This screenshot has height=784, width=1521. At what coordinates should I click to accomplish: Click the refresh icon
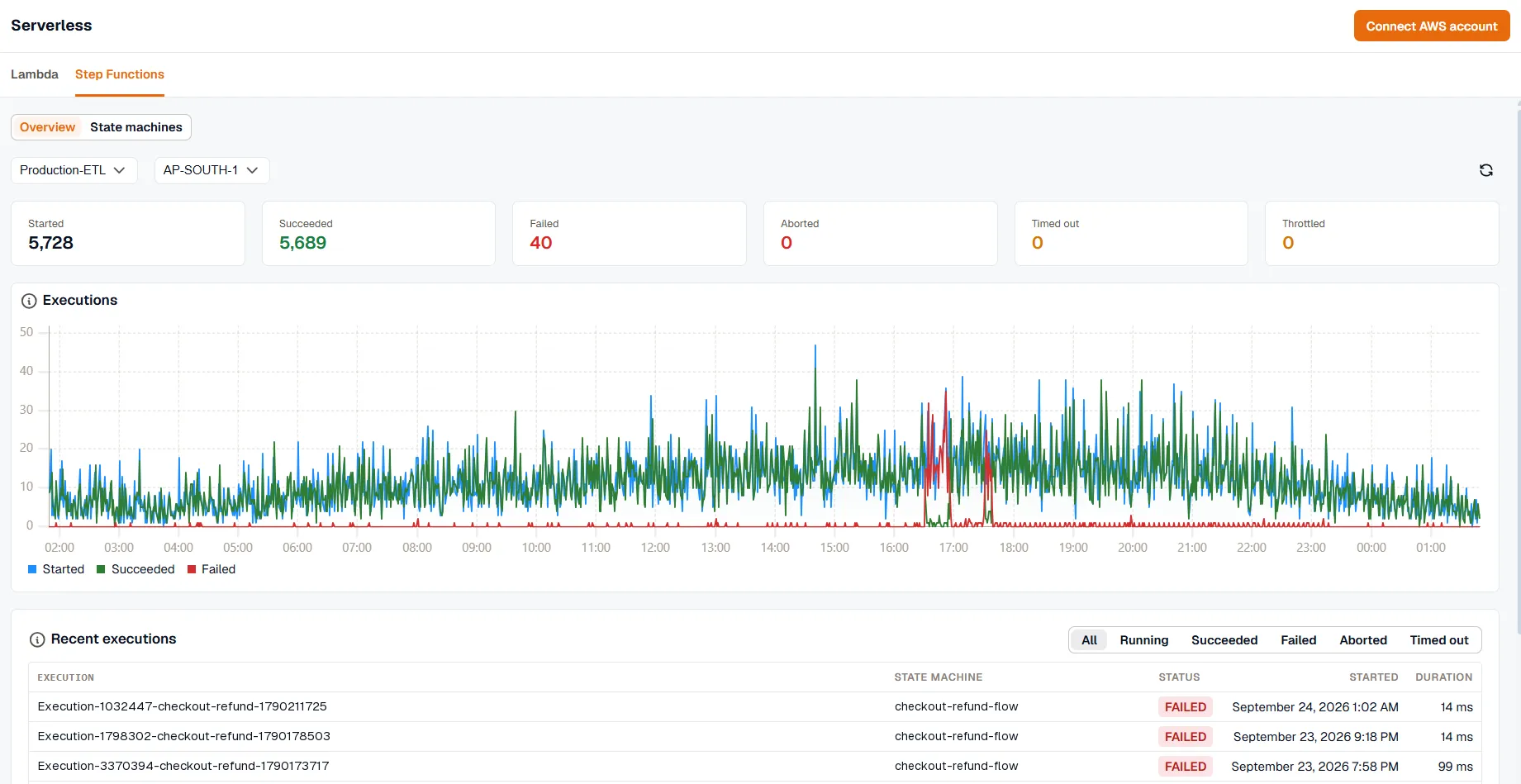point(1485,170)
